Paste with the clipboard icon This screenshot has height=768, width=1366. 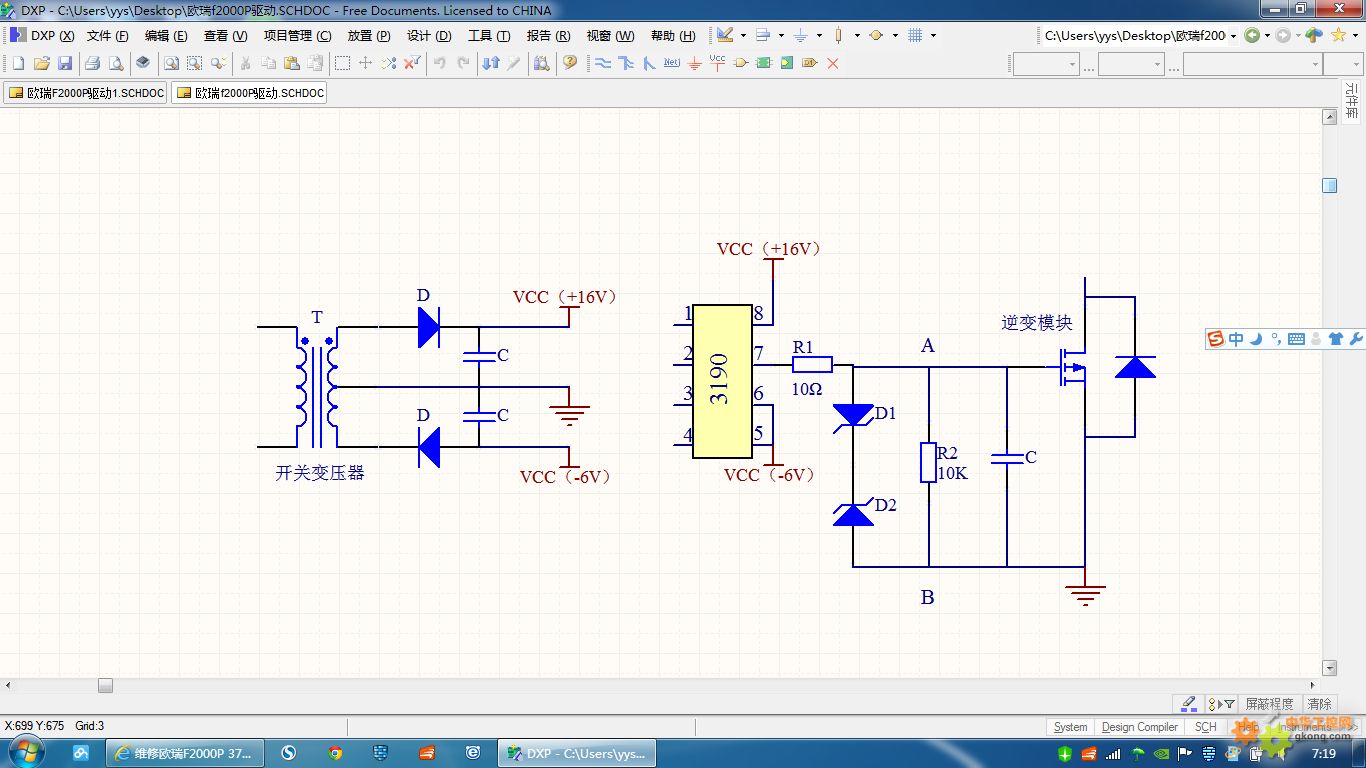(x=291, y=63)
